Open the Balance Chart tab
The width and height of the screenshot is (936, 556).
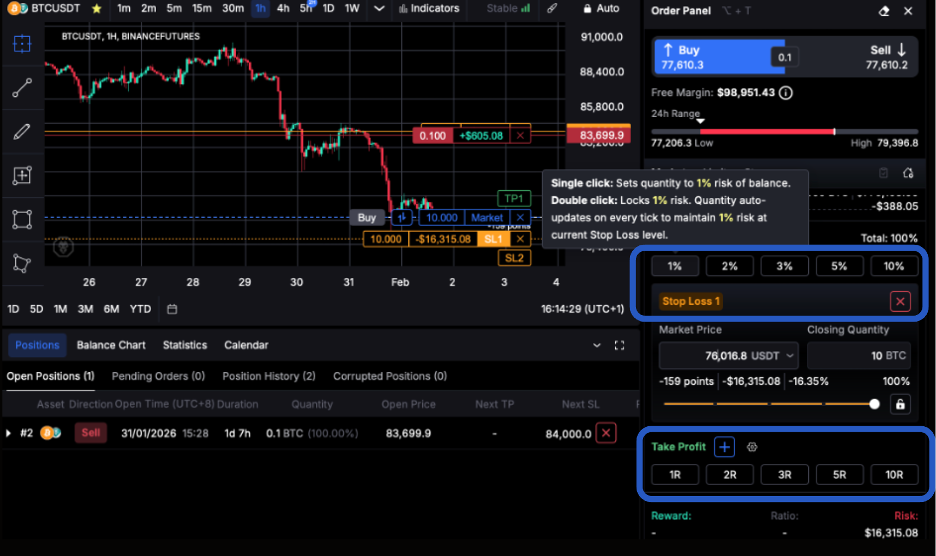coord(111,345)
